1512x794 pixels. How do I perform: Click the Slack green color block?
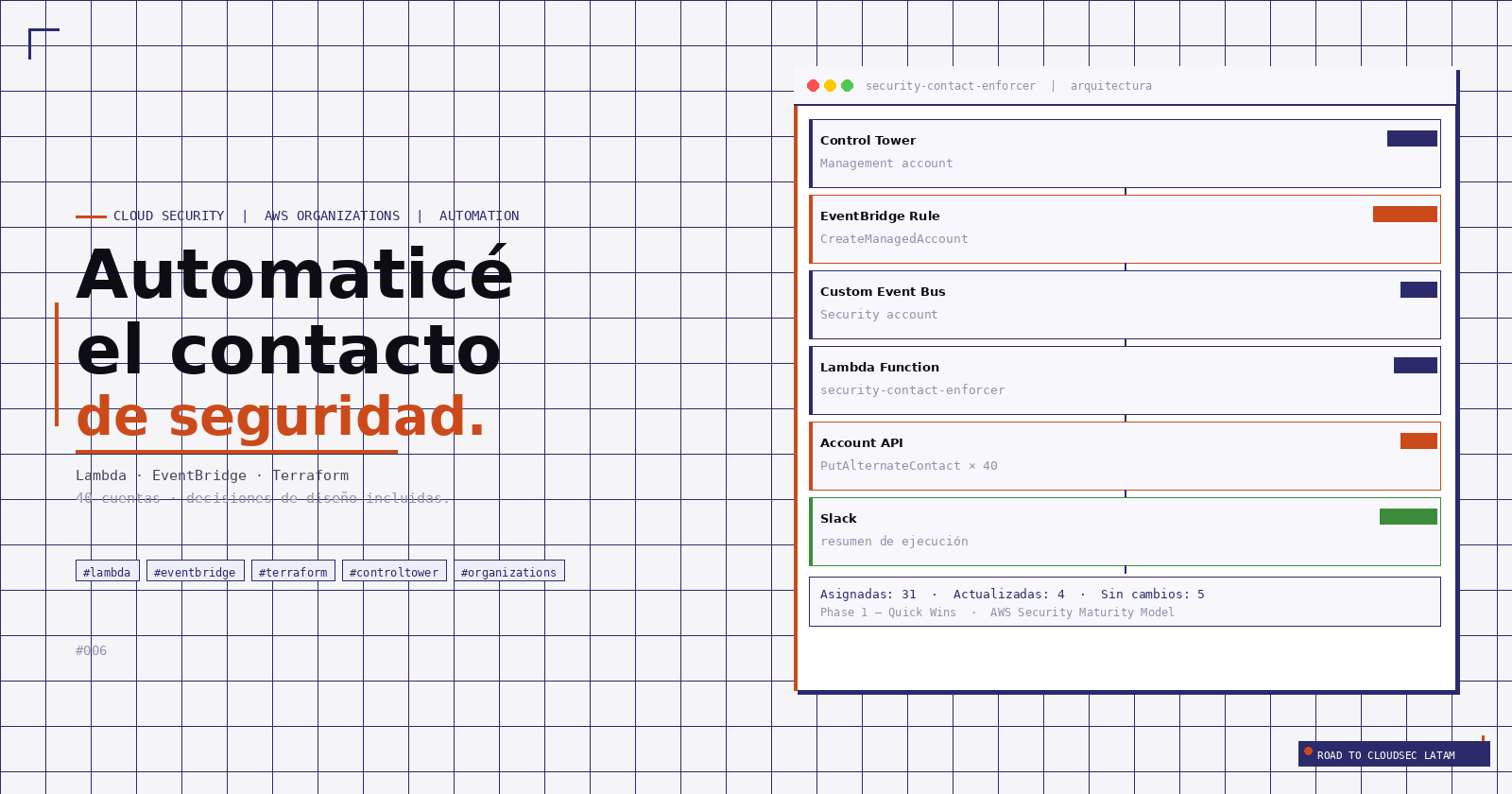[1408, 517]
